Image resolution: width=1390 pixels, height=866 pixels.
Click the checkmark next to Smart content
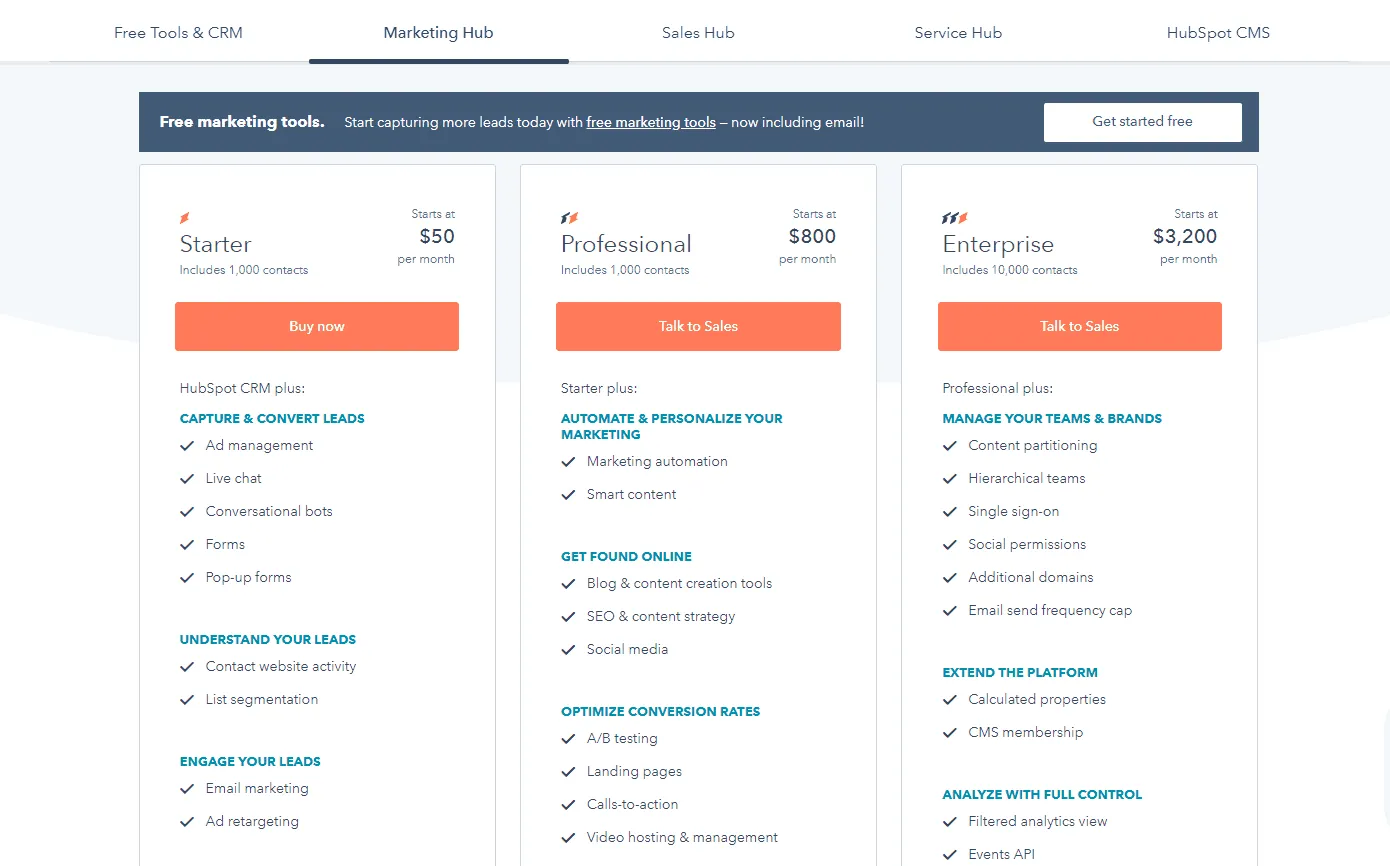pyautogui.click(x=568, y=495)
